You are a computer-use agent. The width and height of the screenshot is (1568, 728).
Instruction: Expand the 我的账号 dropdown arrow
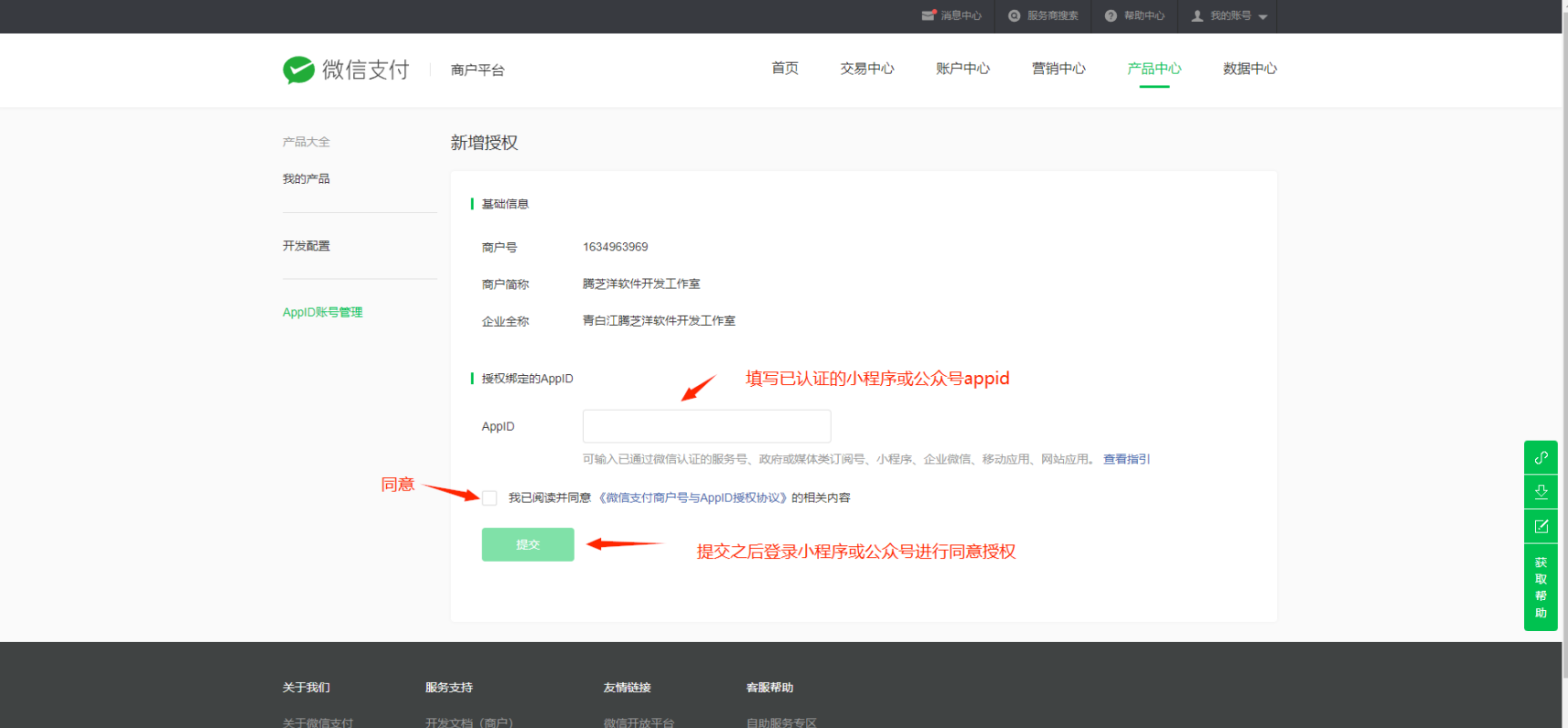(1263, 16)
